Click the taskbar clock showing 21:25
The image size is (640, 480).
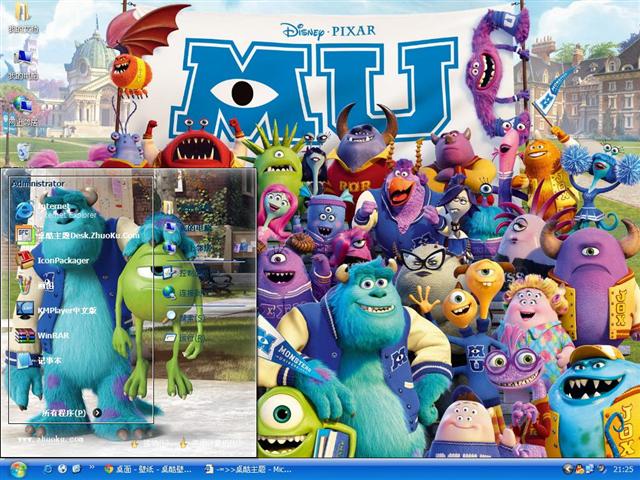click(625, 469)
